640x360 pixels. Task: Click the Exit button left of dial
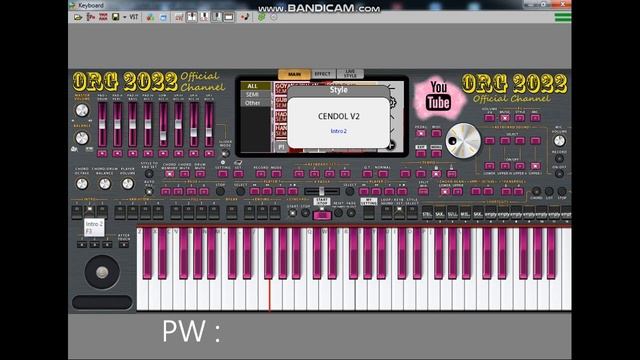[421, 153]
